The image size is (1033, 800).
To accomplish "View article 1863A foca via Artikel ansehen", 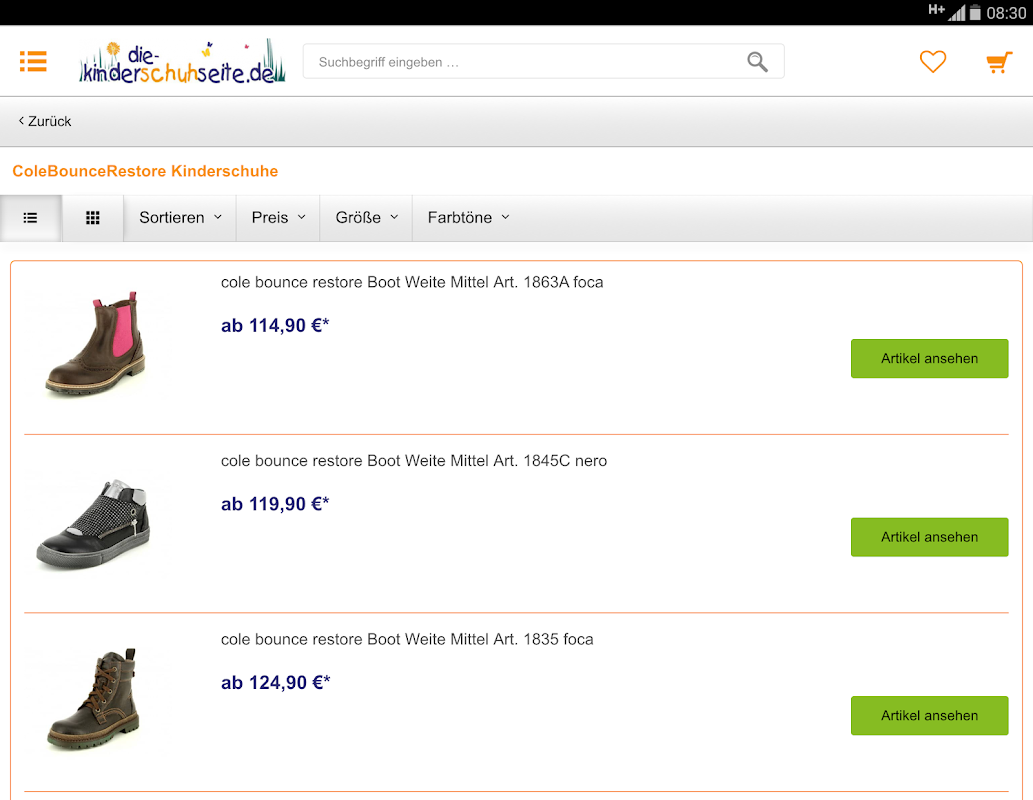I will (929, 358).
